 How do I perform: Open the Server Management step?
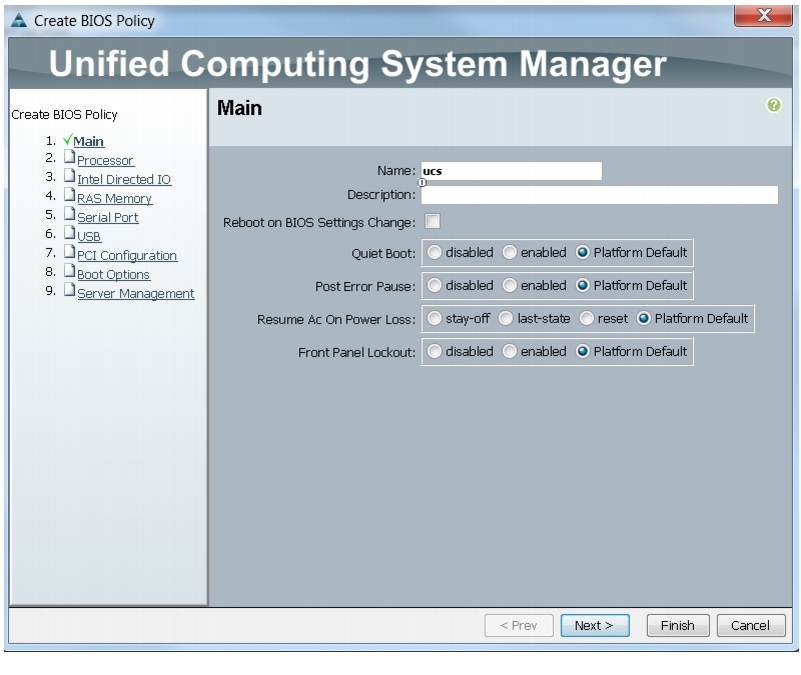tap(136, 293)
